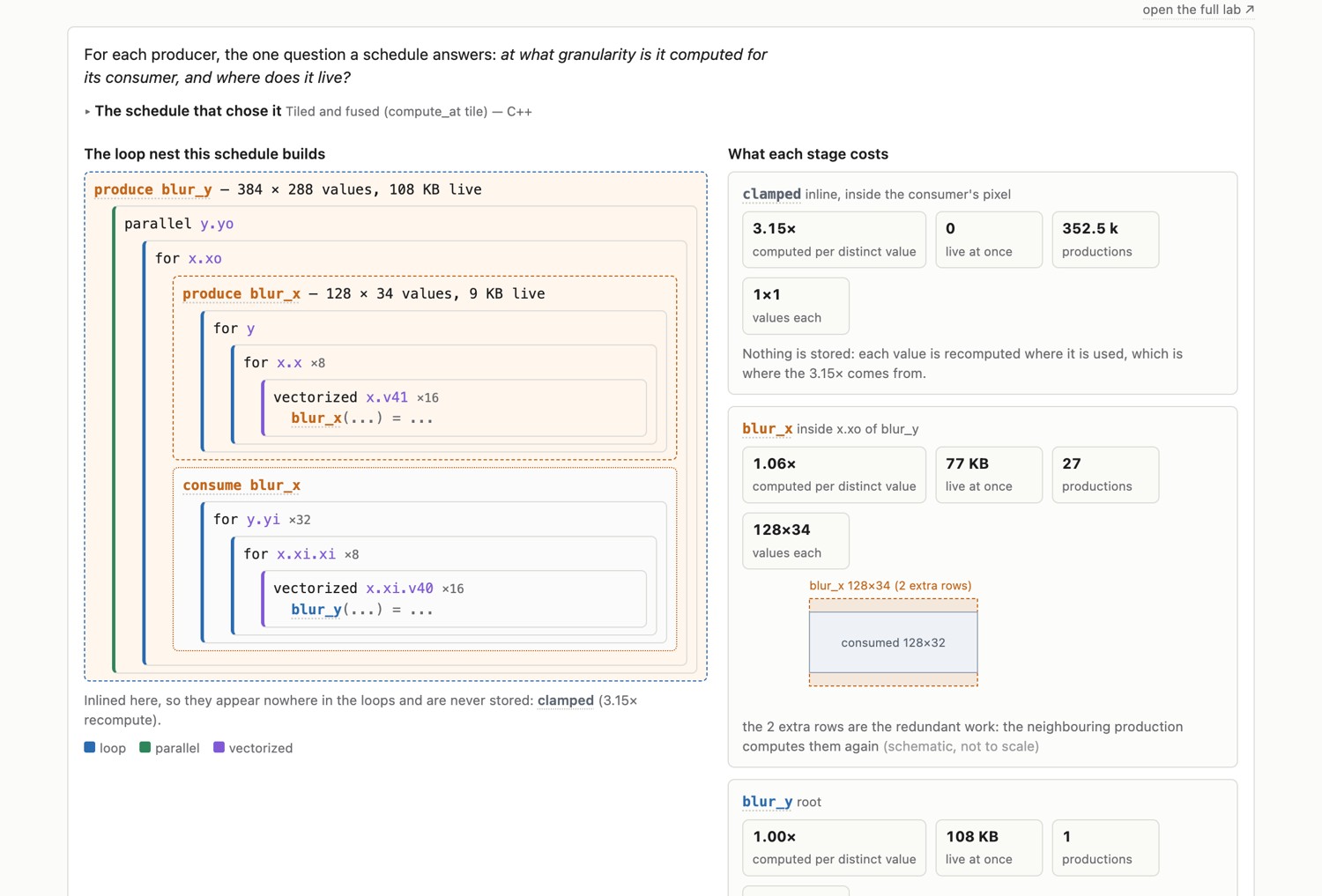Click the 'for y' loop row
Screen dimensions: 1322x896
pos(234,328)
